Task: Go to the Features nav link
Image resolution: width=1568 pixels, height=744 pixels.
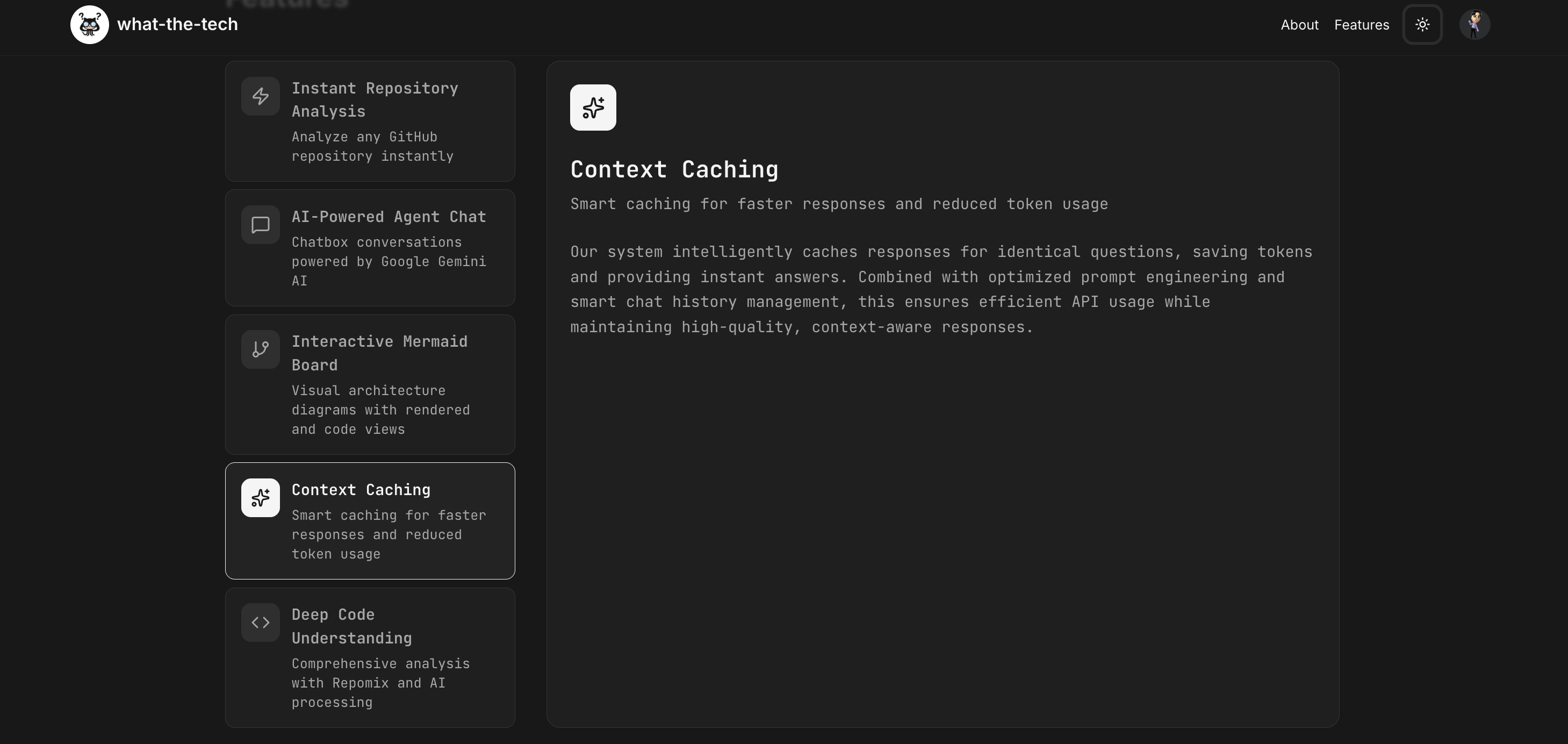Action: point(1361,25)
